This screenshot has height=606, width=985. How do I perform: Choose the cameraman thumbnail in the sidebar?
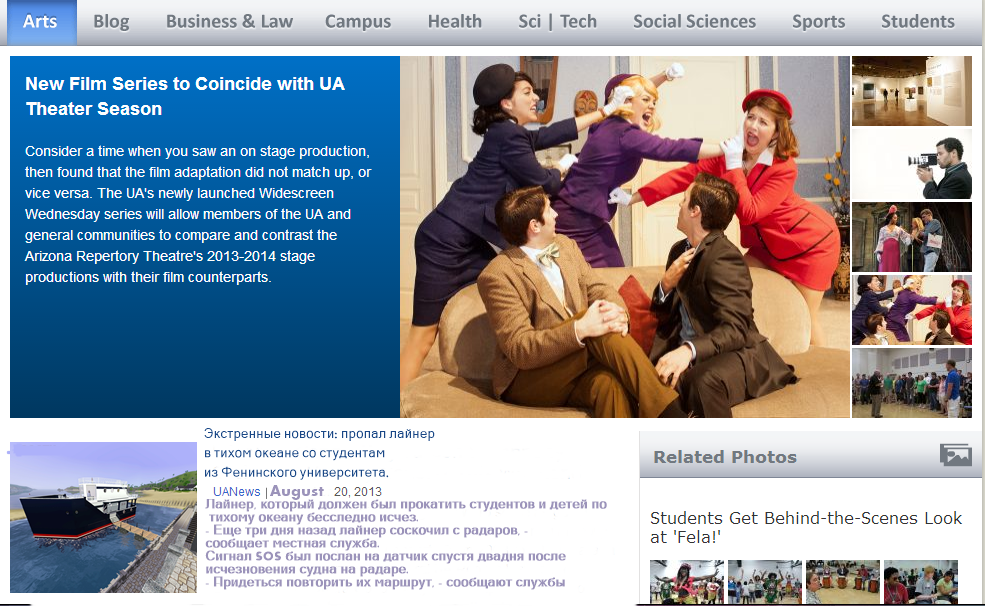[911, 164]
